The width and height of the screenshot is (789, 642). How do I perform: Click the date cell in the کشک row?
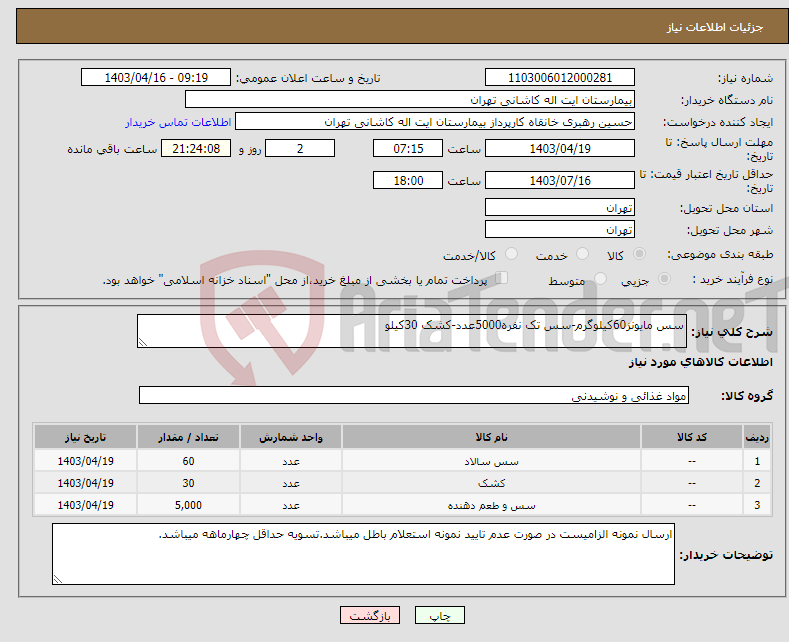85,483
